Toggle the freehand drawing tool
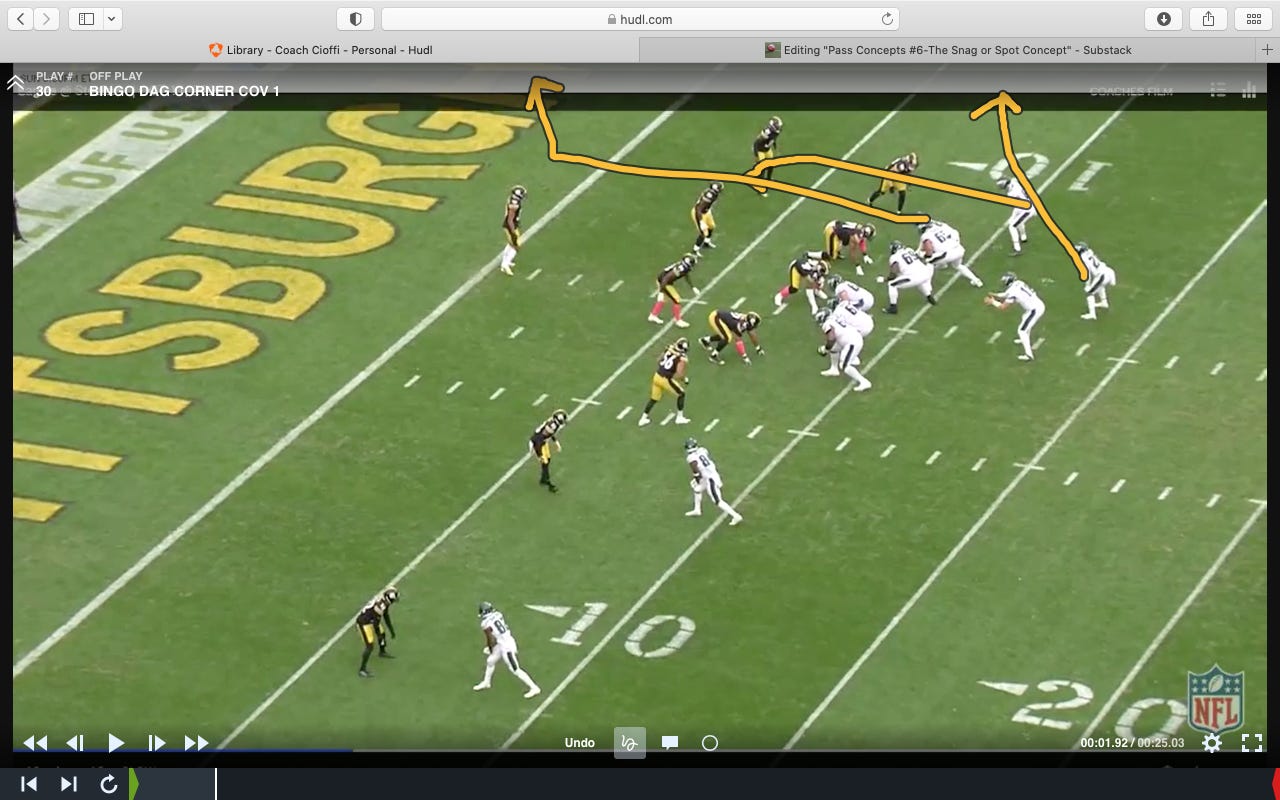This screenshot has height=800, width=1280. (x=629, y=743)
